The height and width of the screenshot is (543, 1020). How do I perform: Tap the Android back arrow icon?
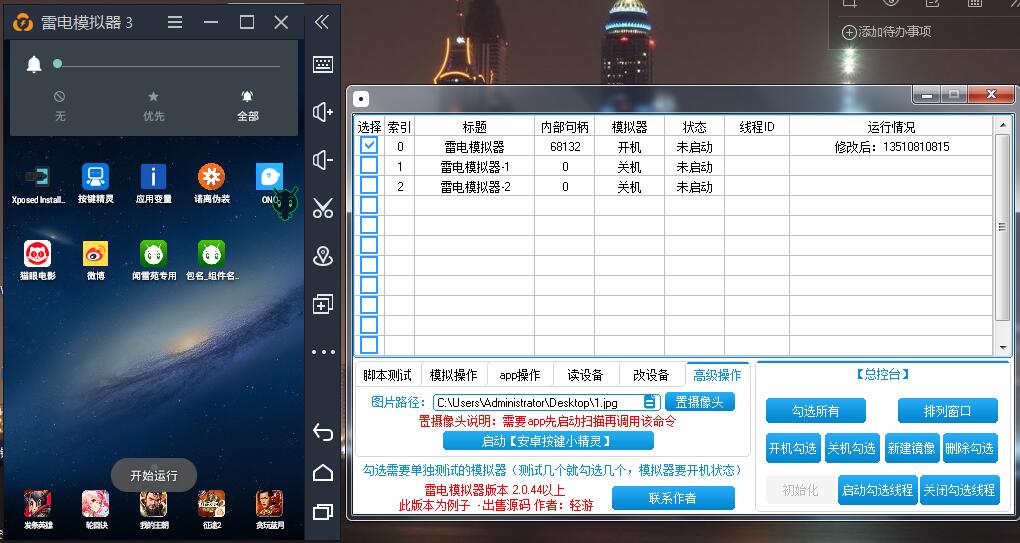[323, 432]
